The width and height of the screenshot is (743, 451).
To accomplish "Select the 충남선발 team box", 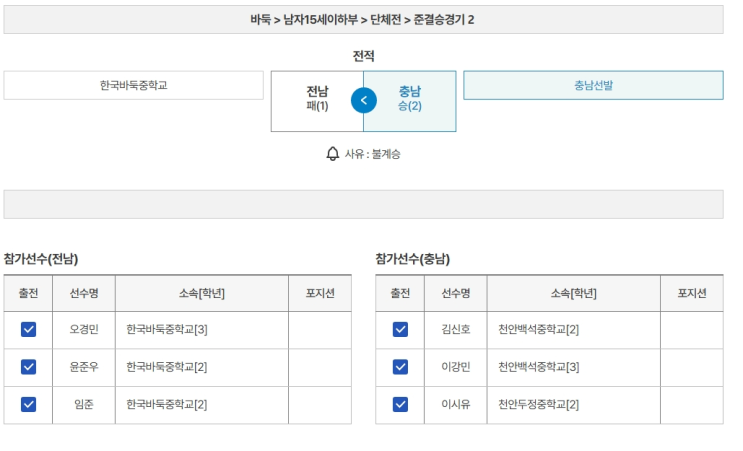I will point(593,85).
